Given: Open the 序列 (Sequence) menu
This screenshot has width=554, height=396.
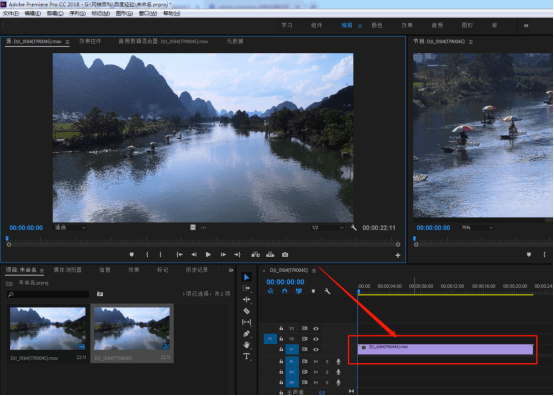Looking at the screenshot, I should point(77,13).
